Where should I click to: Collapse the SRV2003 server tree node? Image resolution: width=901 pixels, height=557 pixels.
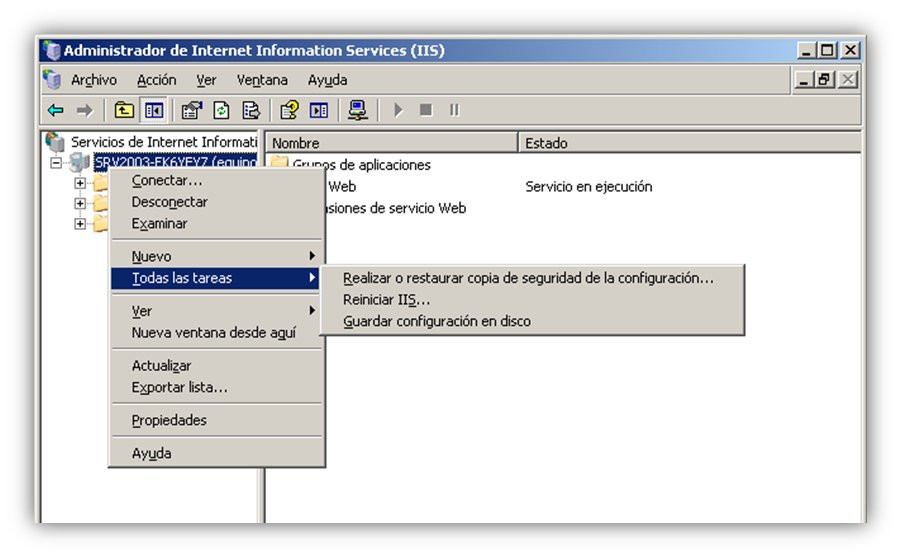[56, 163]
